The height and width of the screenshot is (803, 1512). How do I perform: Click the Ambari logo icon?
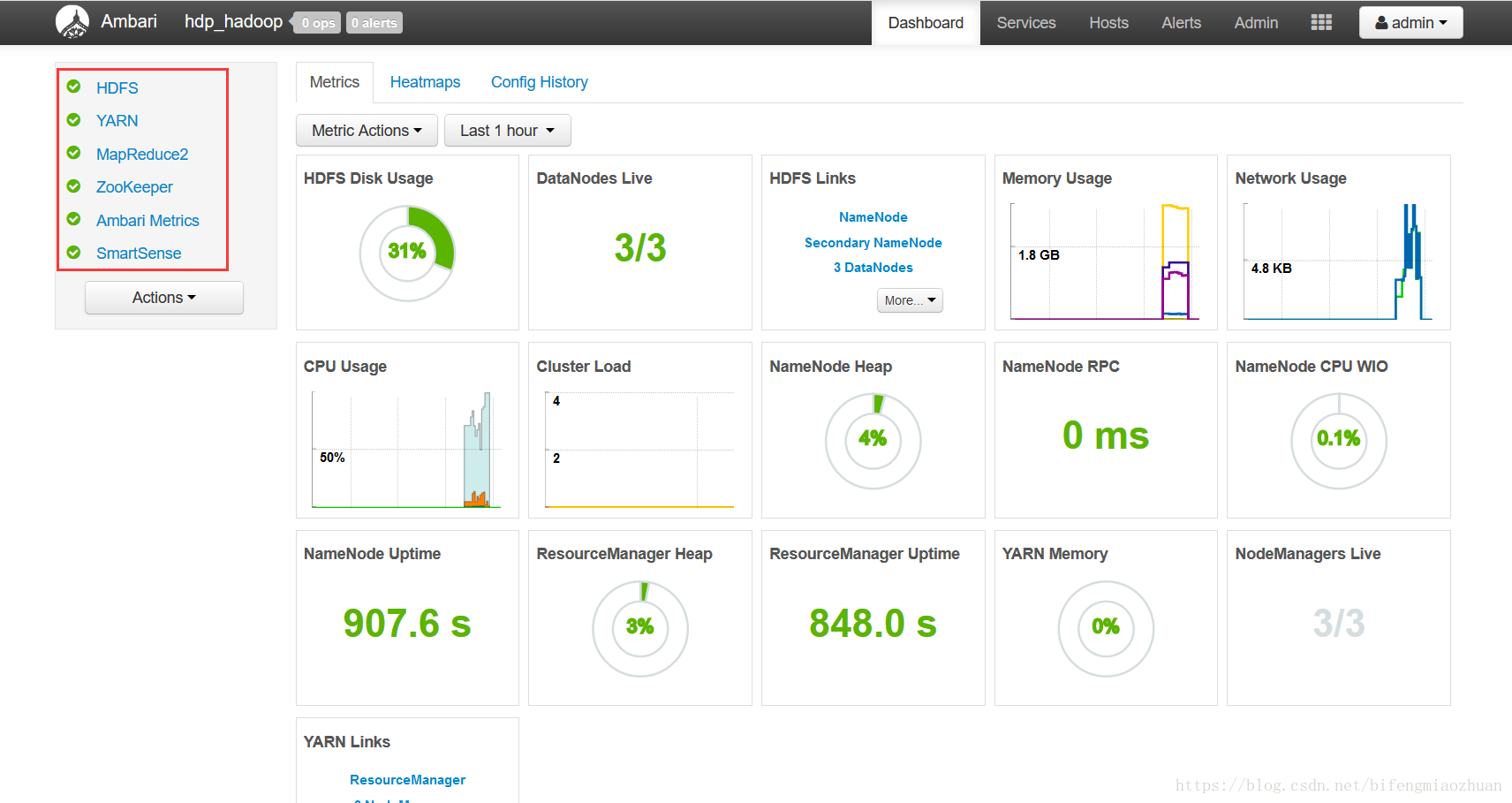point(72,22)
